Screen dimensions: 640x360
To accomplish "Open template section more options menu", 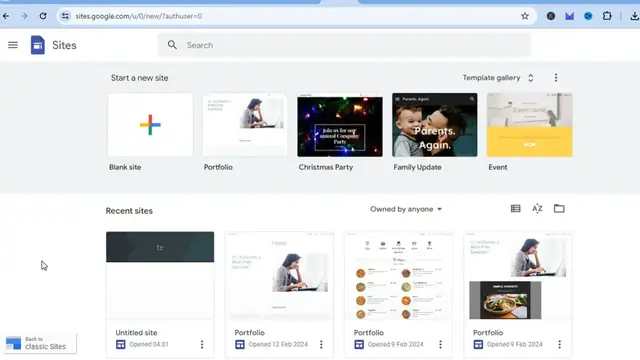I will point(556,78).
